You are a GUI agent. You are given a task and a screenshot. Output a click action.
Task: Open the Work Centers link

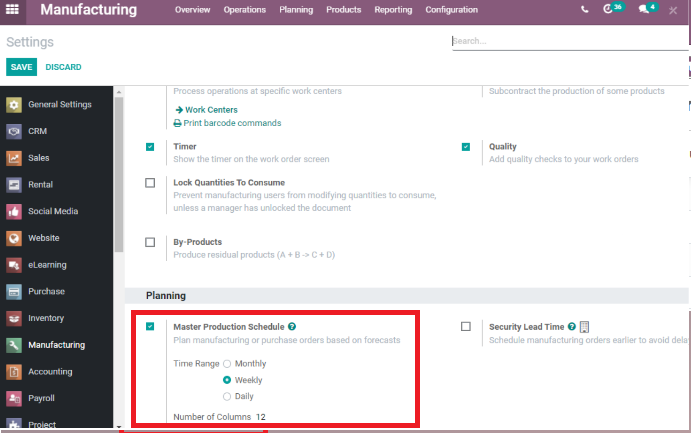210,109
